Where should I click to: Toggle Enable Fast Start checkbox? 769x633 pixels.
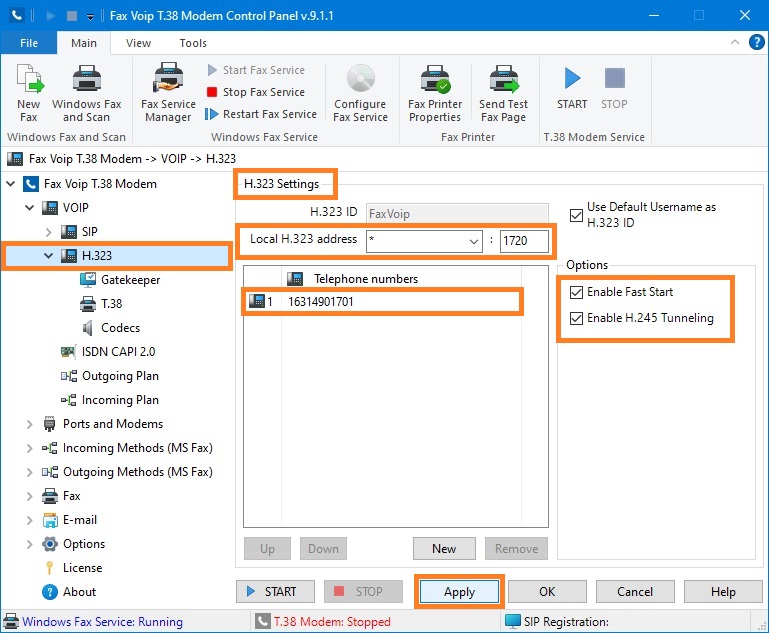coord(576,292)
